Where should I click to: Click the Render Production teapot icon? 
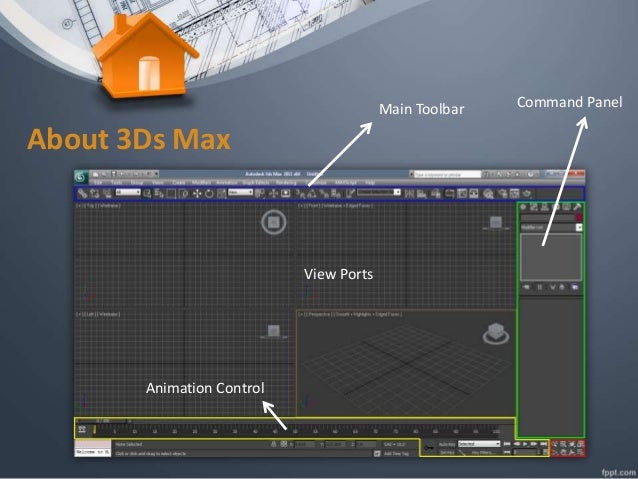(527, 193)
